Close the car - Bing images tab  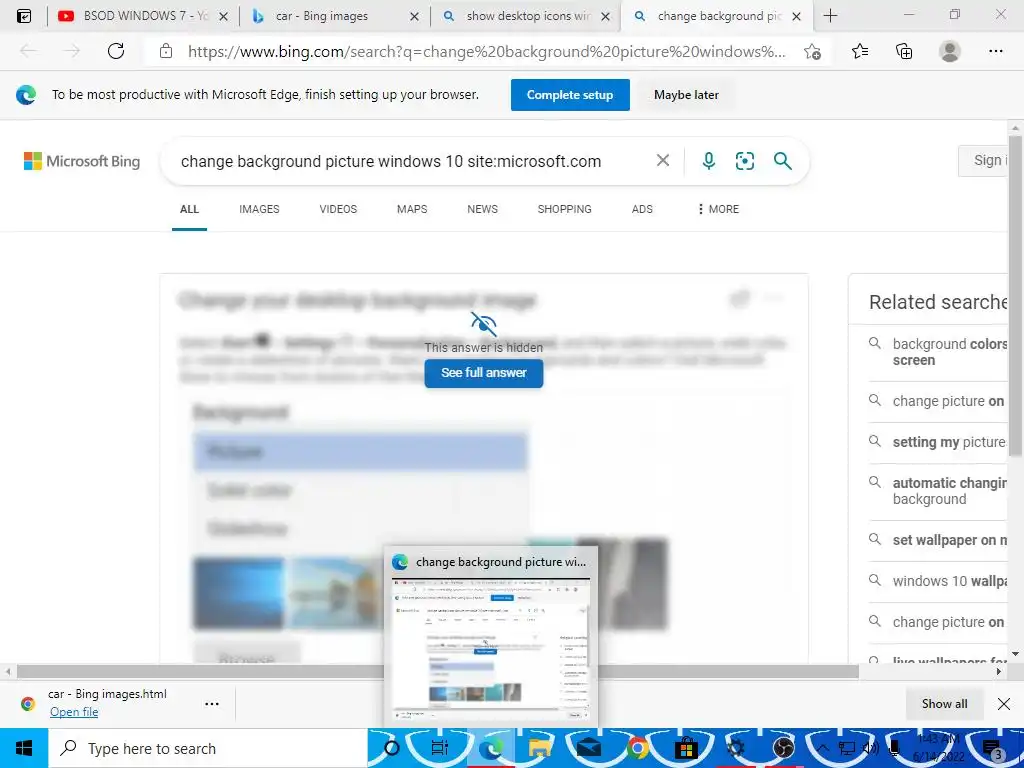pos(414,16)
